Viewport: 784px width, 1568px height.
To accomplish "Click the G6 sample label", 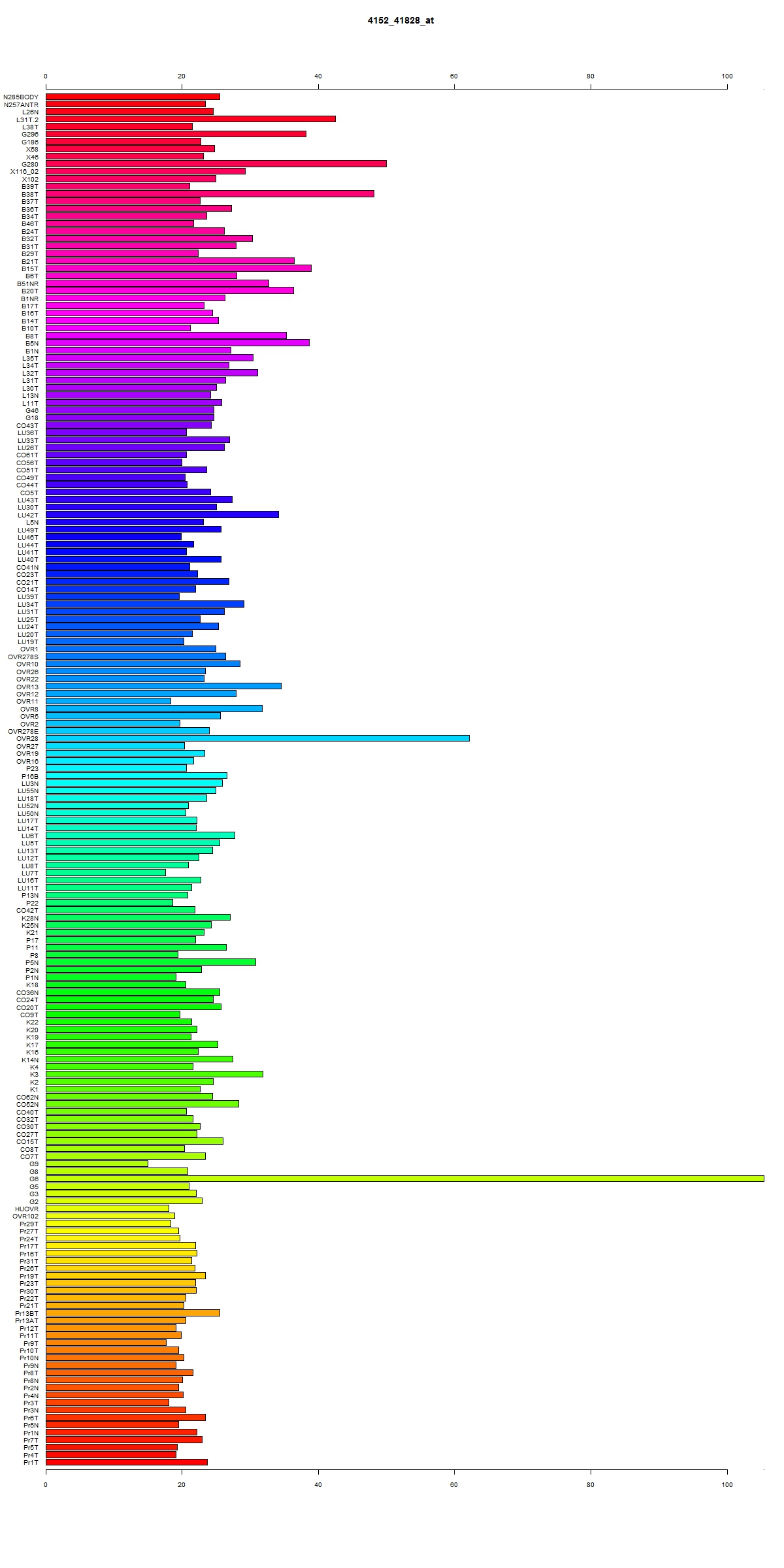I will [x=34, y=1179].
